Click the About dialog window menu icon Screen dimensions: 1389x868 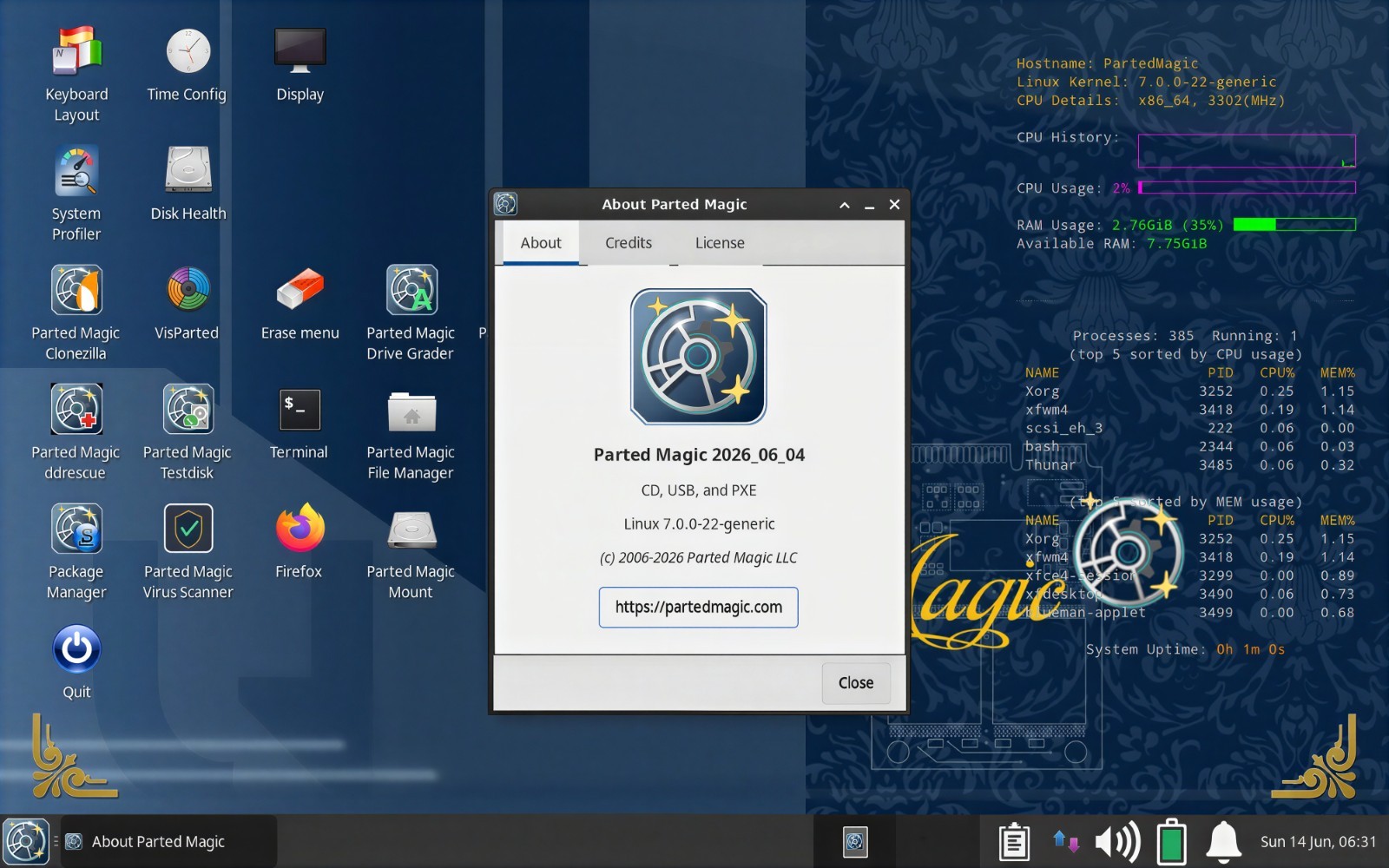505,204
